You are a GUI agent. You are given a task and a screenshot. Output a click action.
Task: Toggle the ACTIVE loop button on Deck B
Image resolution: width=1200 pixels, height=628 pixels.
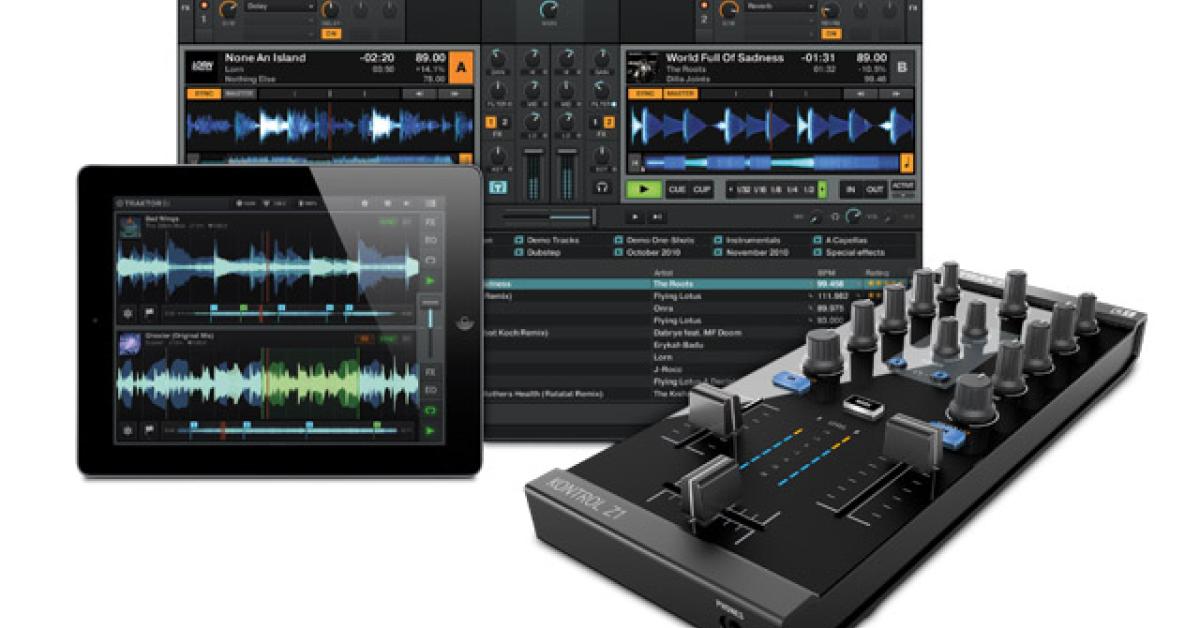point(903,186)
